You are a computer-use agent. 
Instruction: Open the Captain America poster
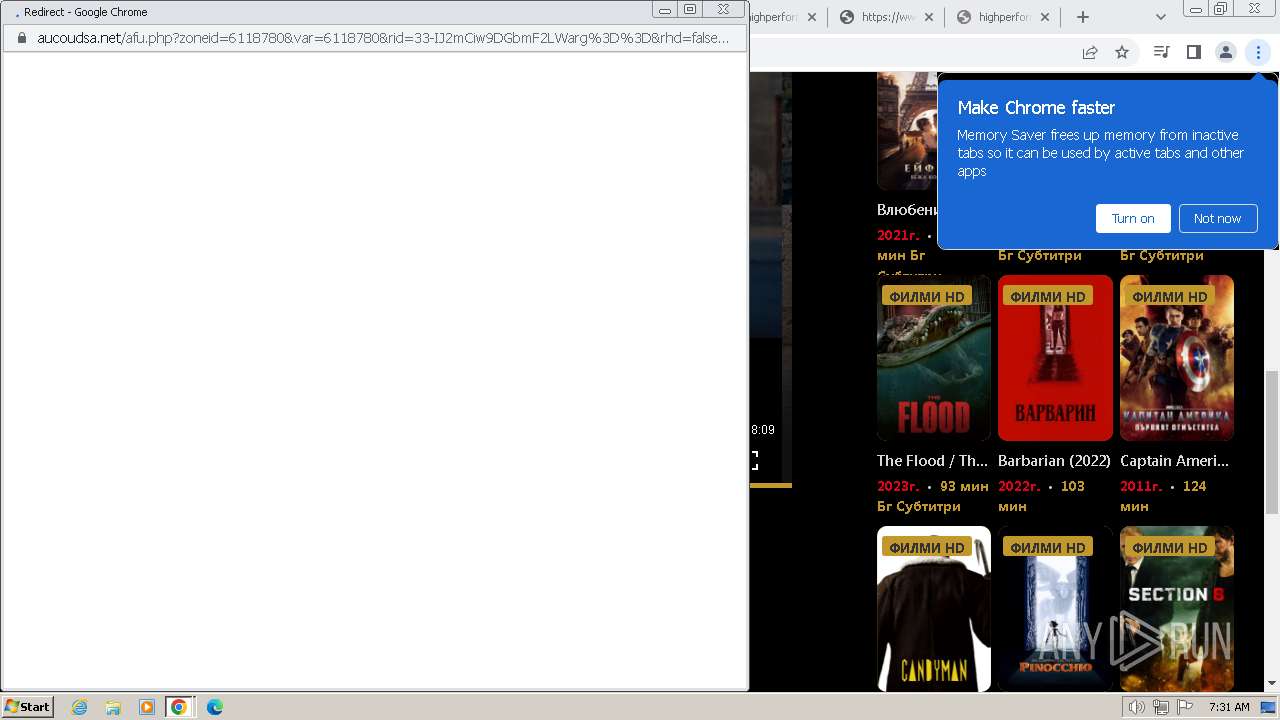(1177, 358)
